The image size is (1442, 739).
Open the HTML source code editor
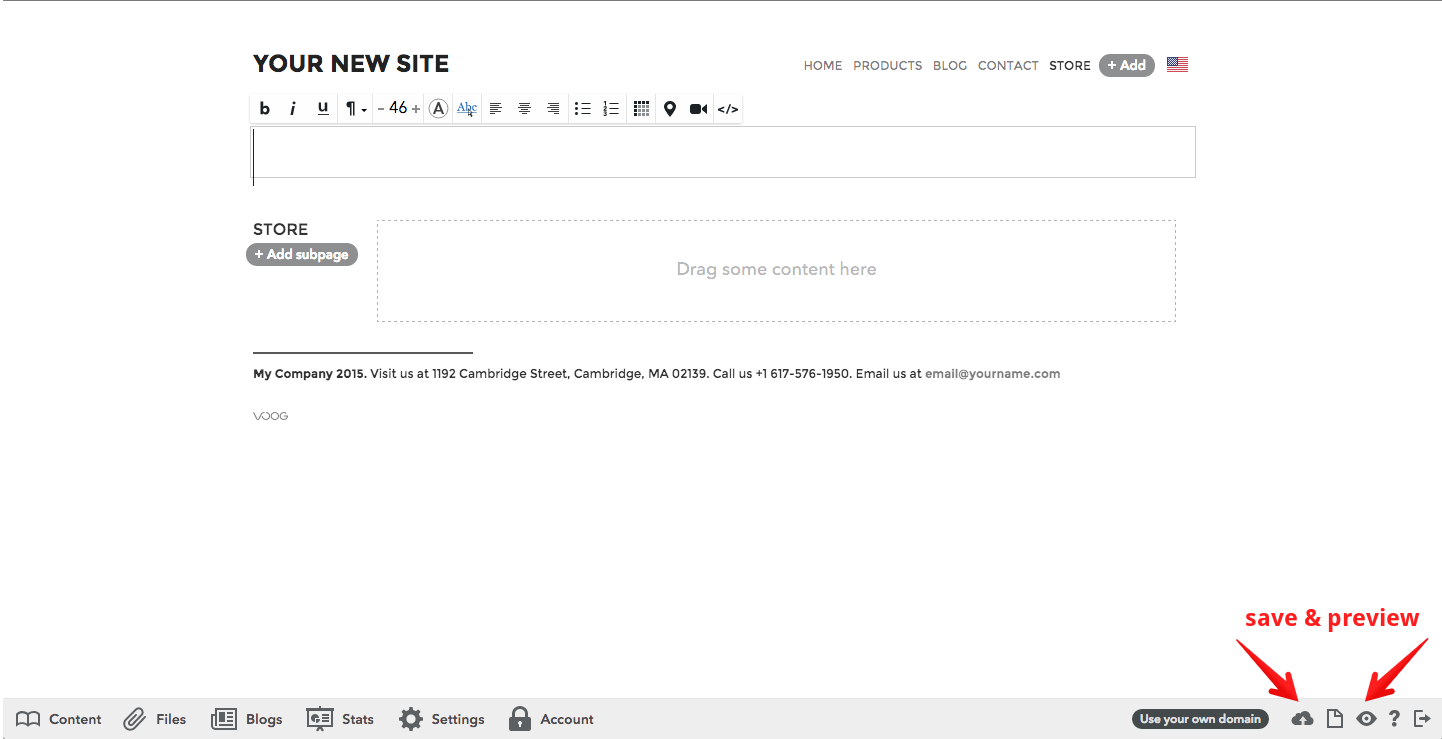728,109
